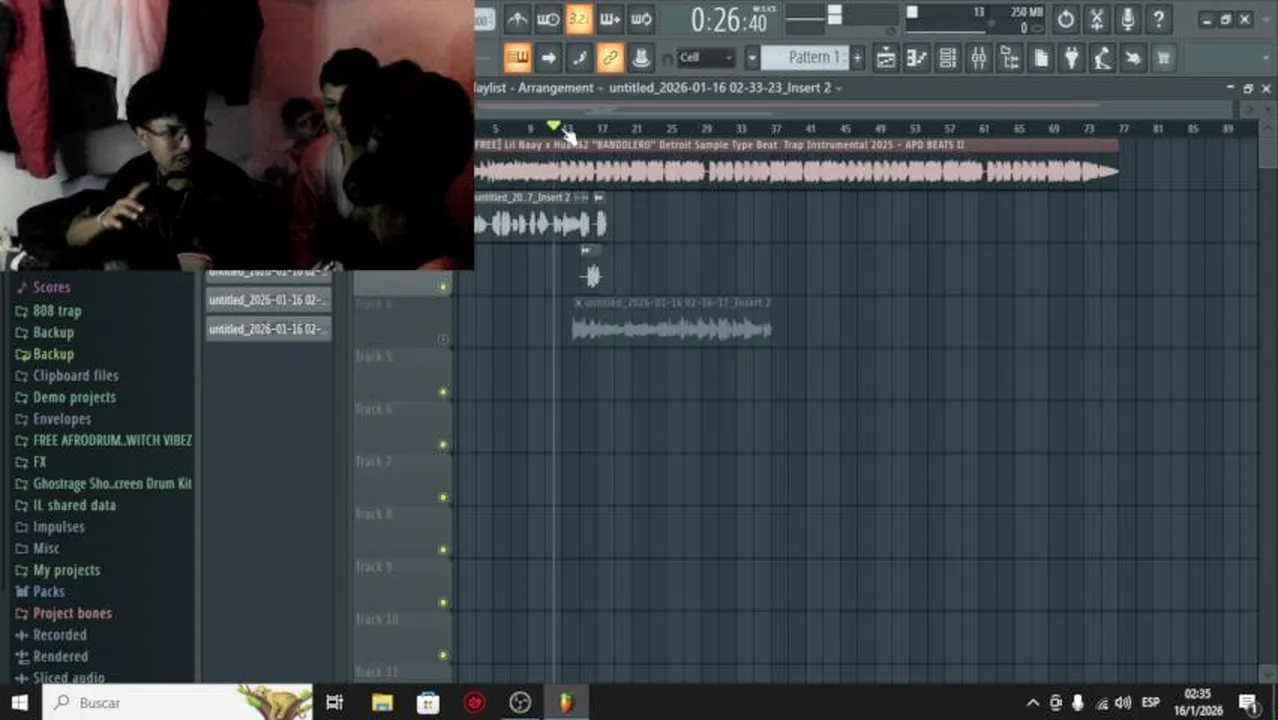This screenshot has height=720, width=1278.
Task: Click the scissors tools icon
Action: pyautogui.click(x=1097, y=19)
